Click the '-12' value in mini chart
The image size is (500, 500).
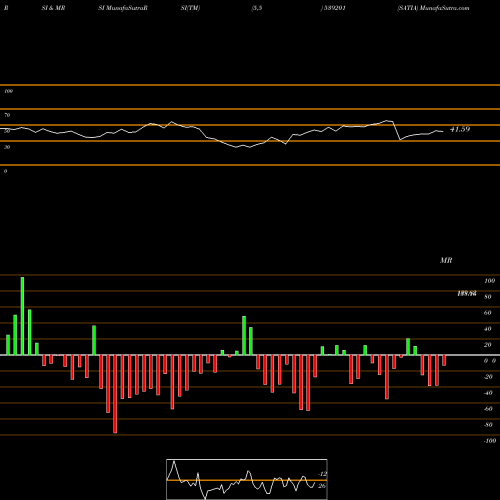322,474
